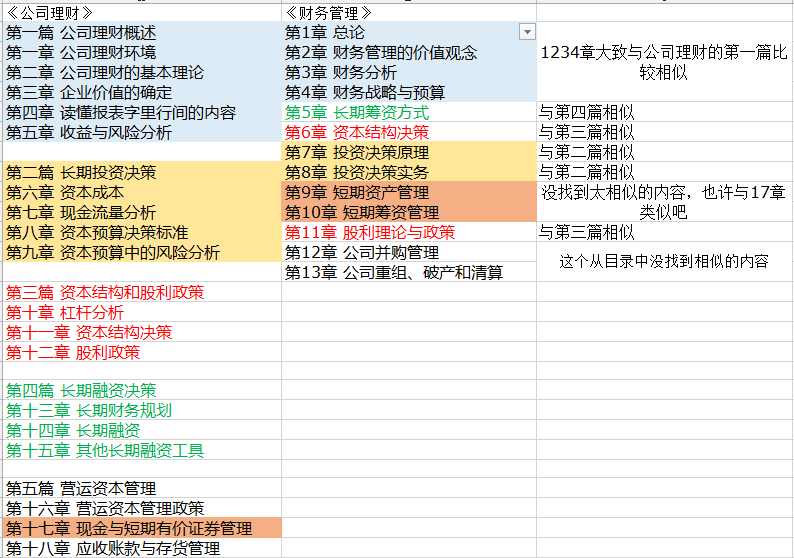The width and height of the screenshot is (794, 558).
Task: Click 与第二篇相似 beside 第7章 投资决策原理
Action: pos(664,152)
